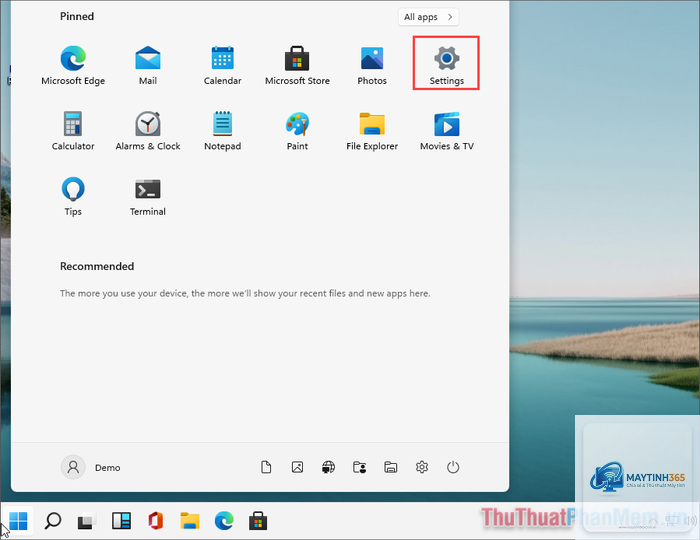Open the Network shortcut icon

tap(329, 467)
